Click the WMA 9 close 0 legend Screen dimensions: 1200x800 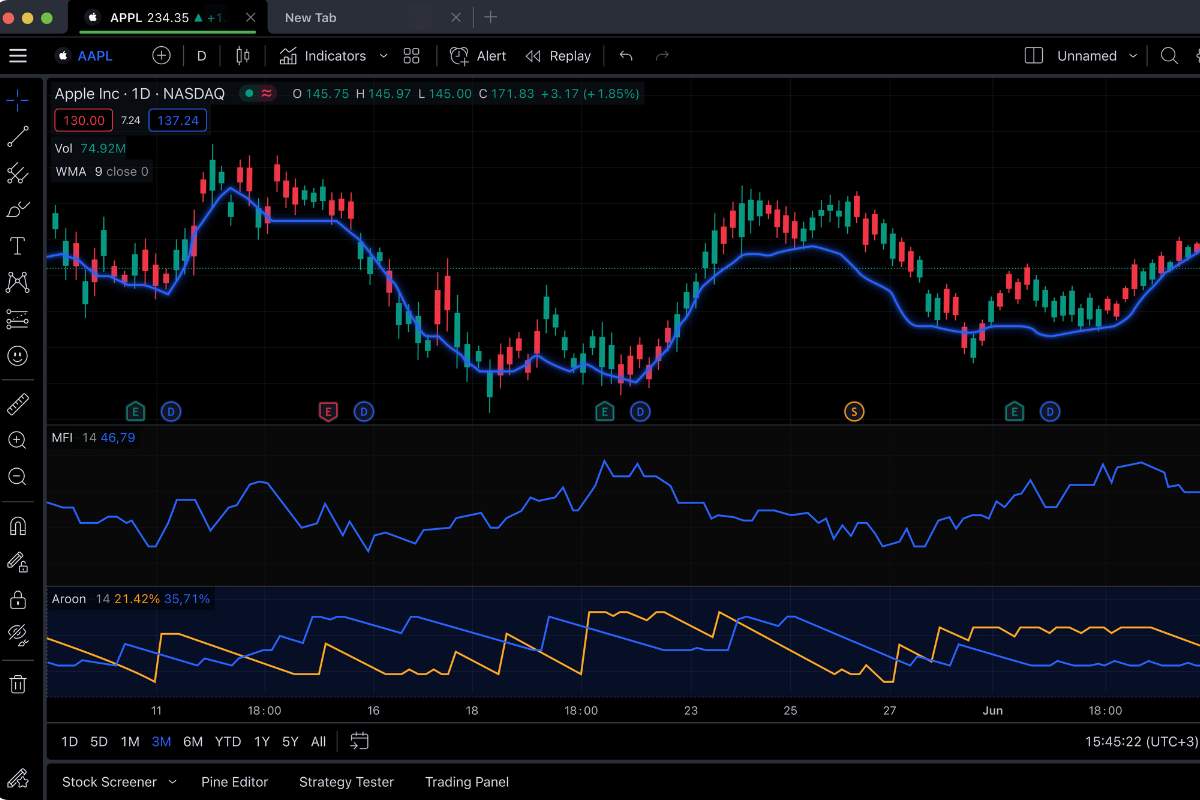tap(102, 171)
